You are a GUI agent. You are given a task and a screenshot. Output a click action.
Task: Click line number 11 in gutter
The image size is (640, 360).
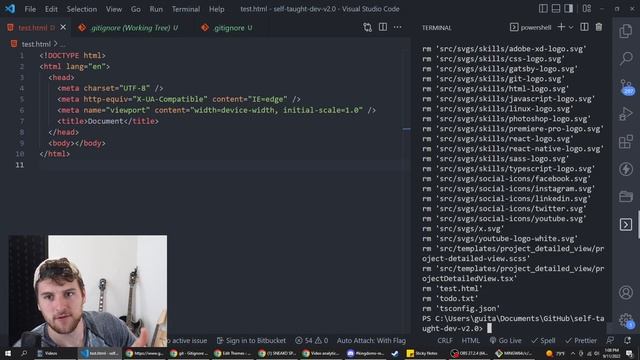20,165
